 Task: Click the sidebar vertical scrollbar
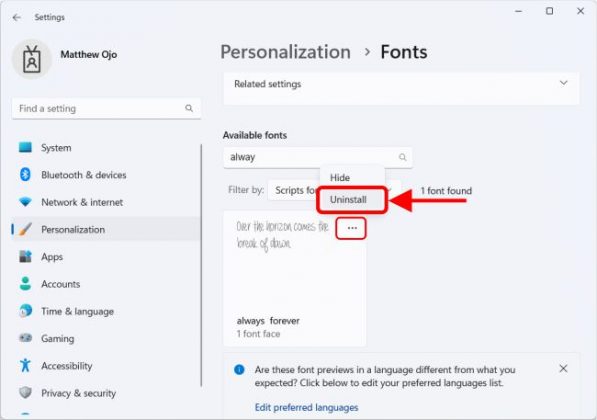coord(201,265)
